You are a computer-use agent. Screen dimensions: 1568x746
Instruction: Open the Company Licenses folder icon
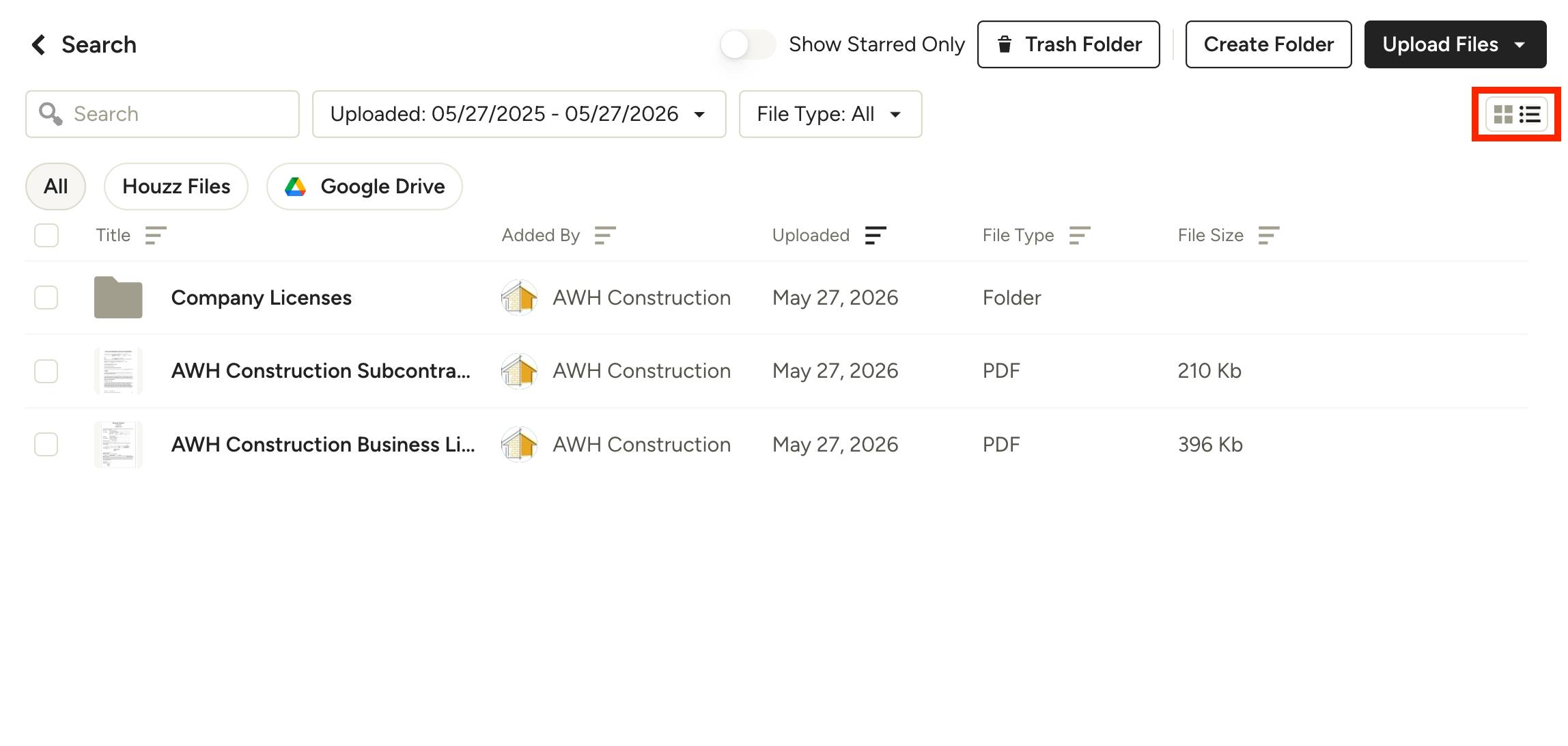click(118, 297)
